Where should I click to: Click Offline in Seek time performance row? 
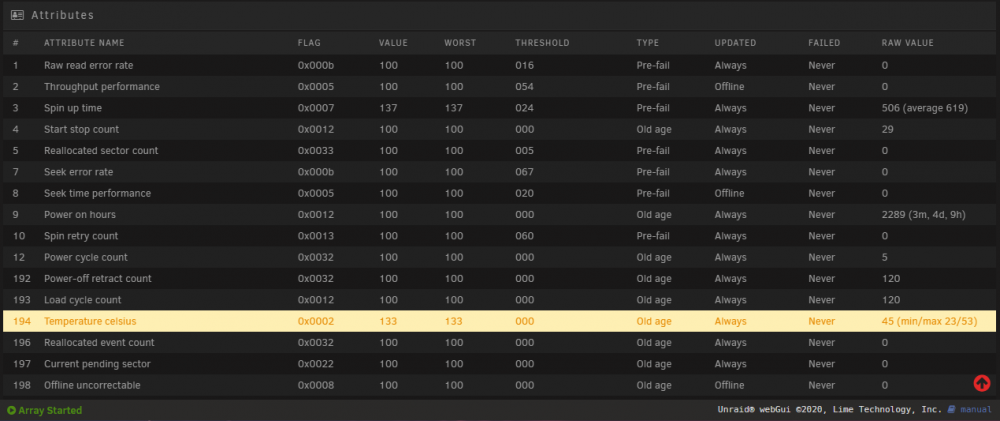(729, 193)
